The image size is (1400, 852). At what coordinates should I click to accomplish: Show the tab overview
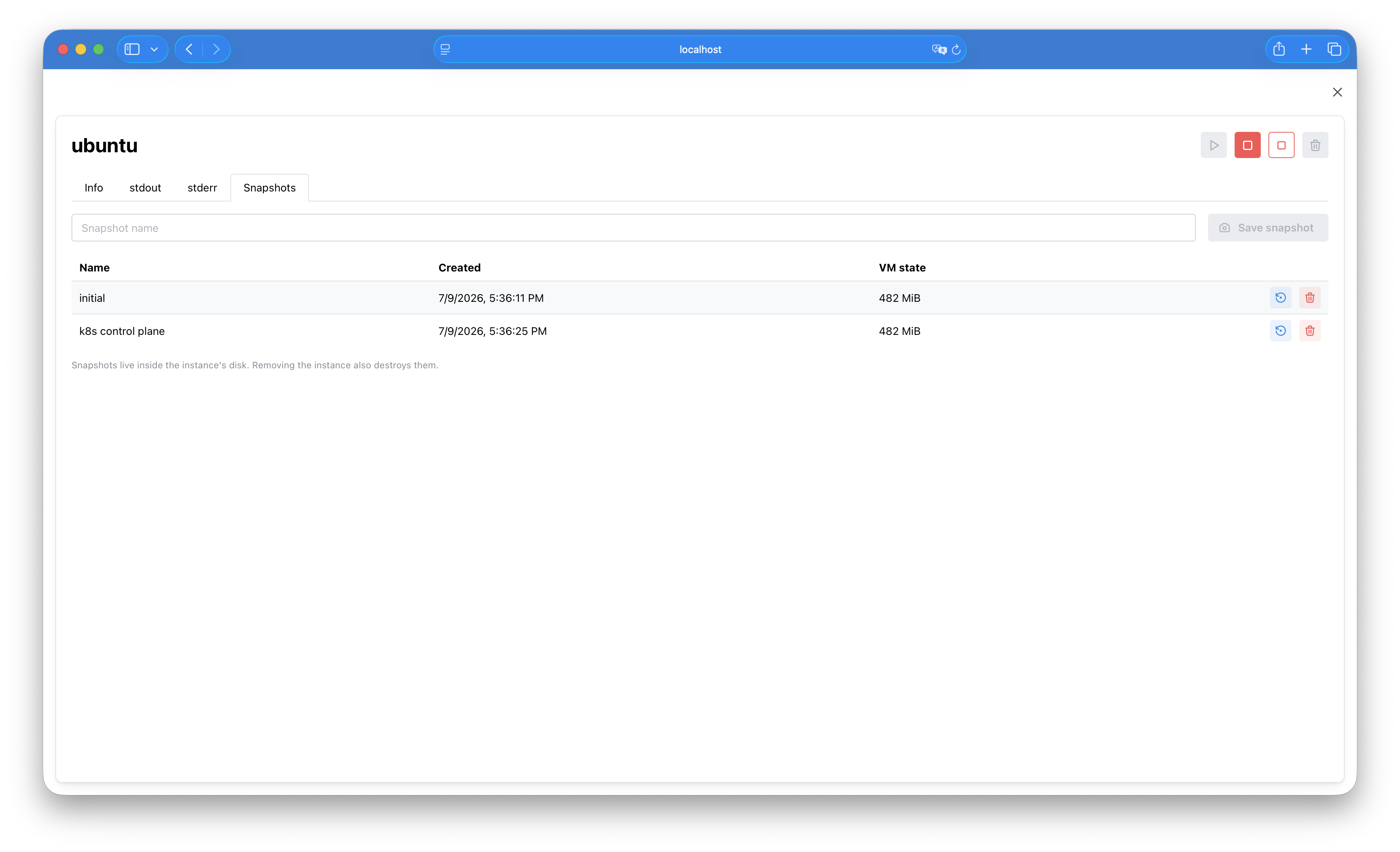(x=1334, y=50)
